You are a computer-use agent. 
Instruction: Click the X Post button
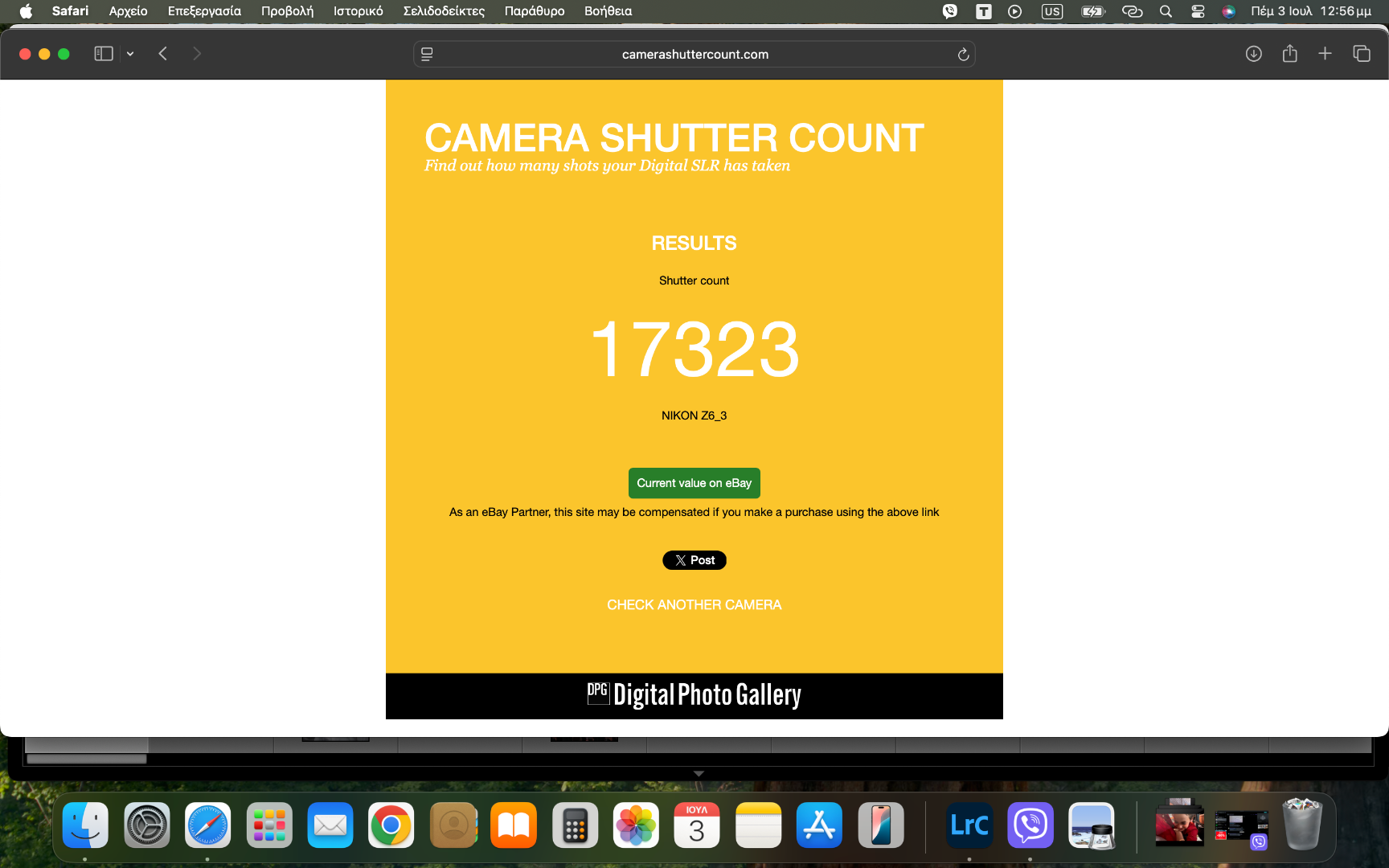694,560
